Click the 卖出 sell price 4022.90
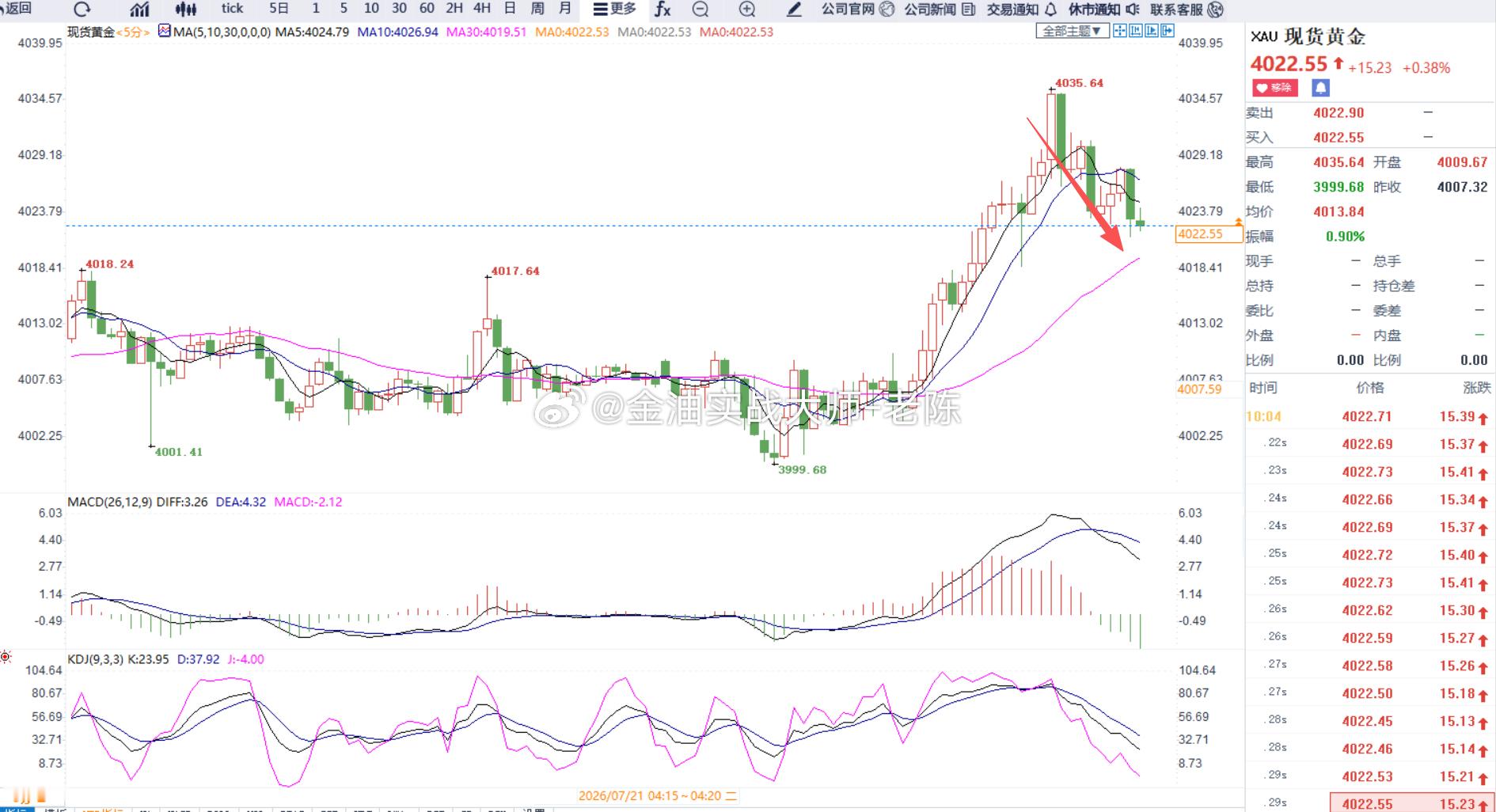The height and width of the screenshot is (812, 1496). 1338,113
